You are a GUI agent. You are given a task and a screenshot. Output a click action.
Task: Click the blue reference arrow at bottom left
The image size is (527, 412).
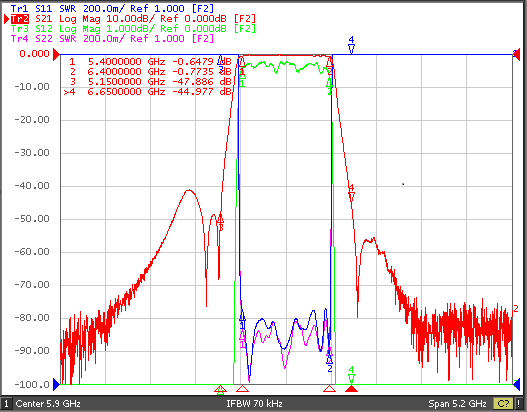tap(56, 384)
